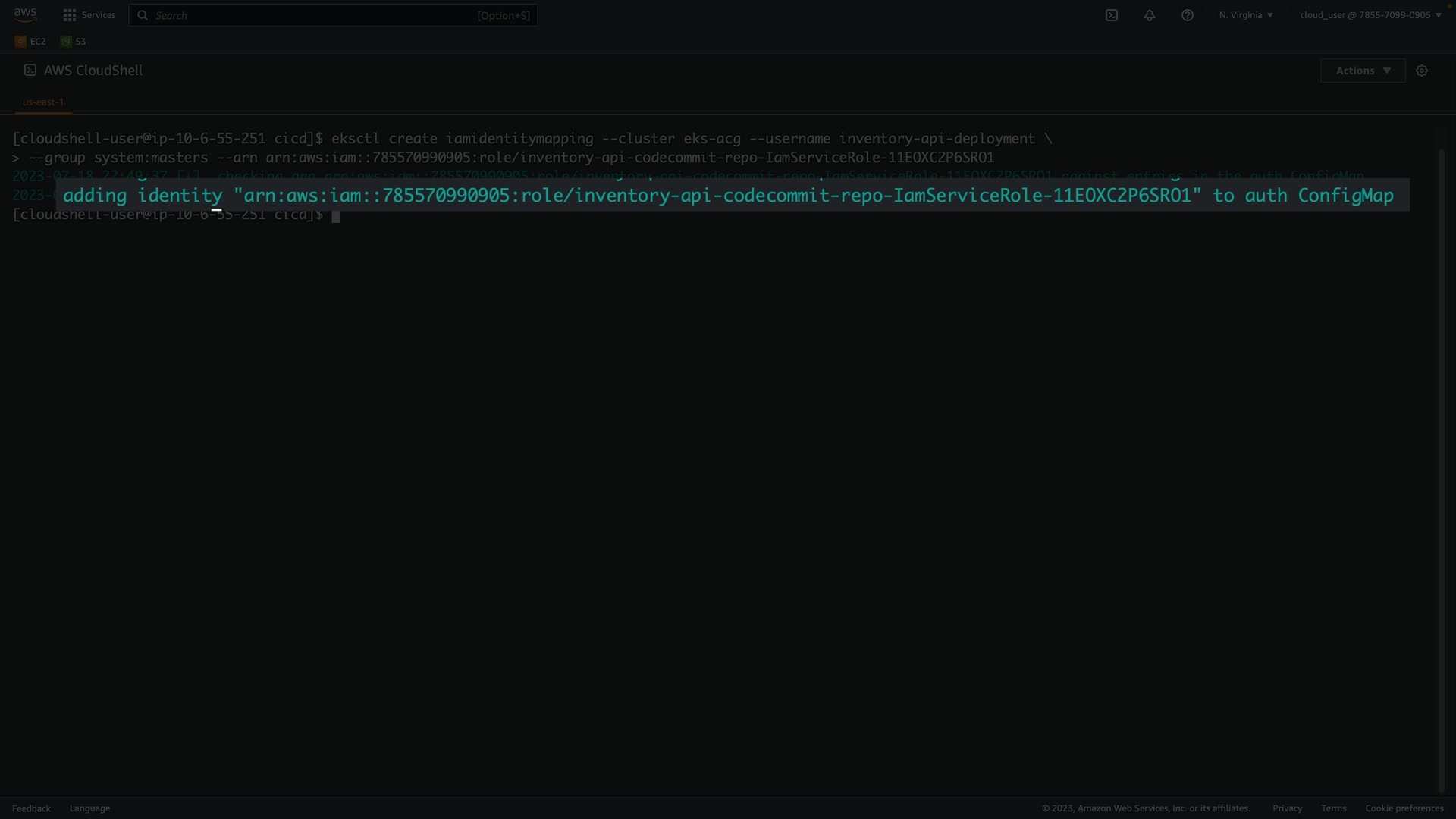Open S3 shortcut in favorites bar
Image resolution: width=1456 pixels, height=819 pixels.
[74, 42]
